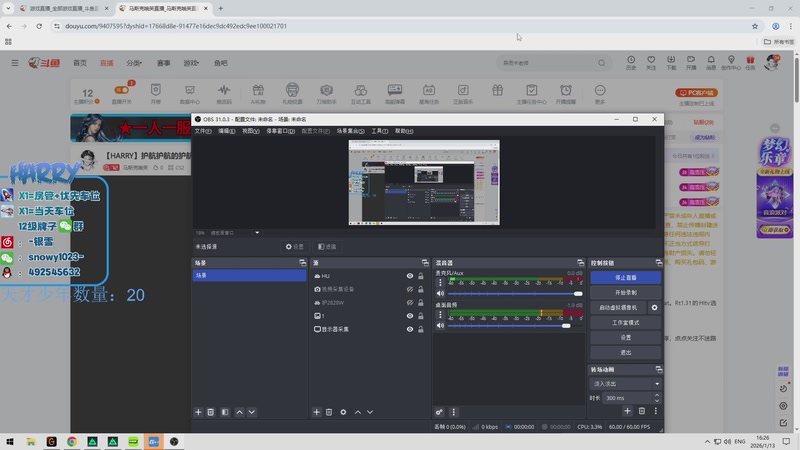Unlock the HU source
800x450 pixels.
point(421,276)
